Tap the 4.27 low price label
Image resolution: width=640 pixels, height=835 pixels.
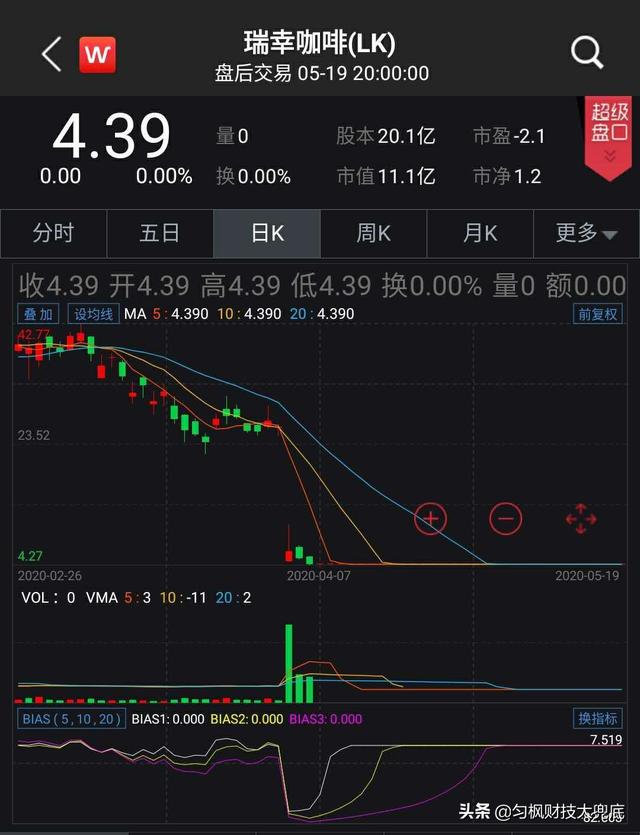30,556
